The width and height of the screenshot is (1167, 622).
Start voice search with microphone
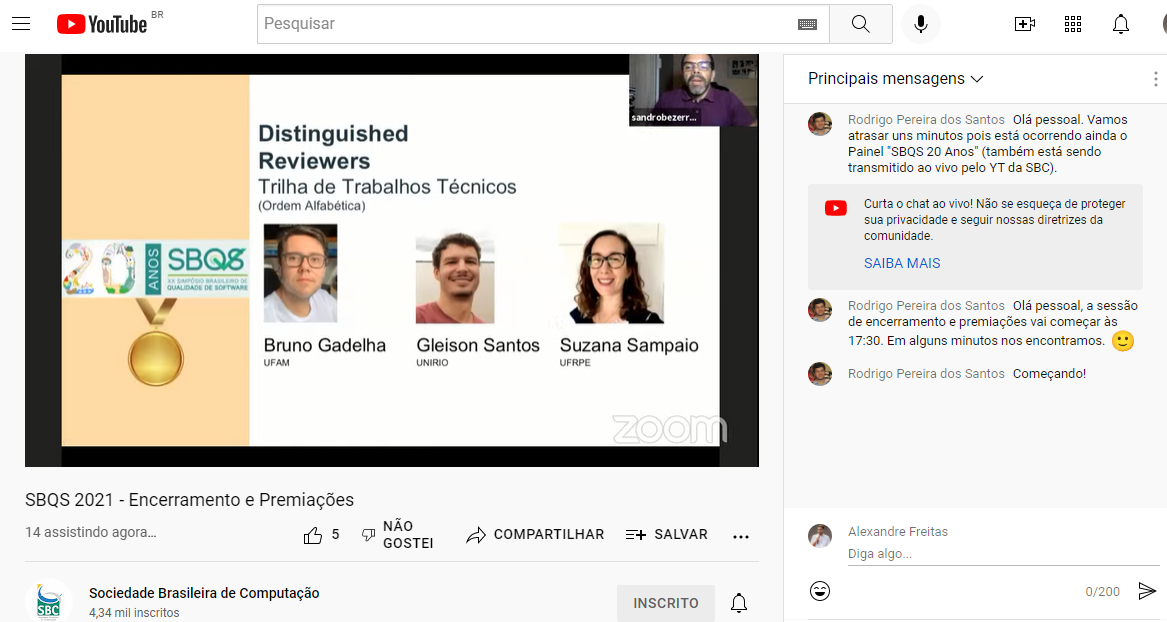(921, 24)
